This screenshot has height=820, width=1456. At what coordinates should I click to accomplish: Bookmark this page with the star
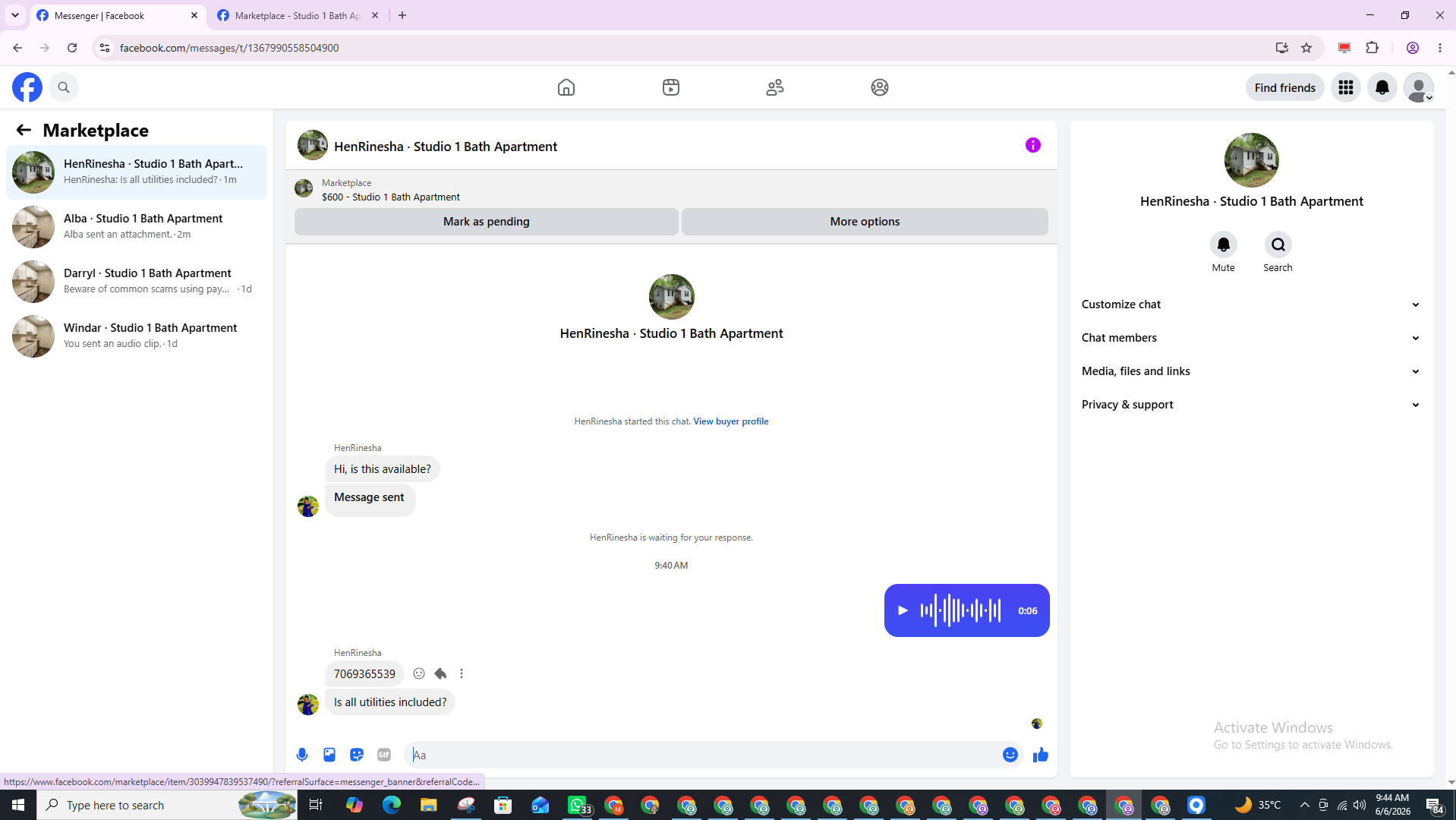click(1306, 48)
